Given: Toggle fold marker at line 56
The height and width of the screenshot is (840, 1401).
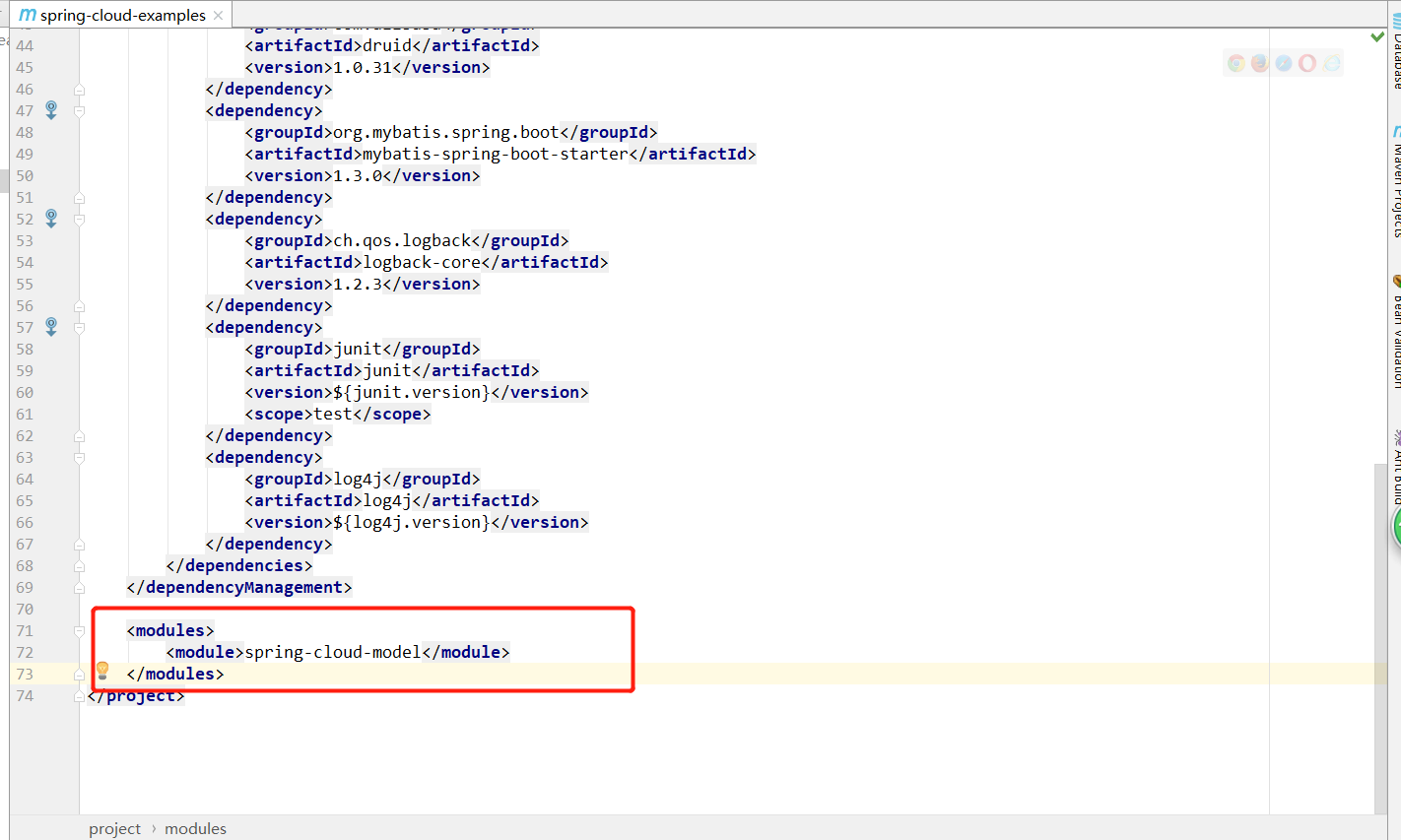Looking at the screenshot, I should pyautogui.click(x=79, y=306).
